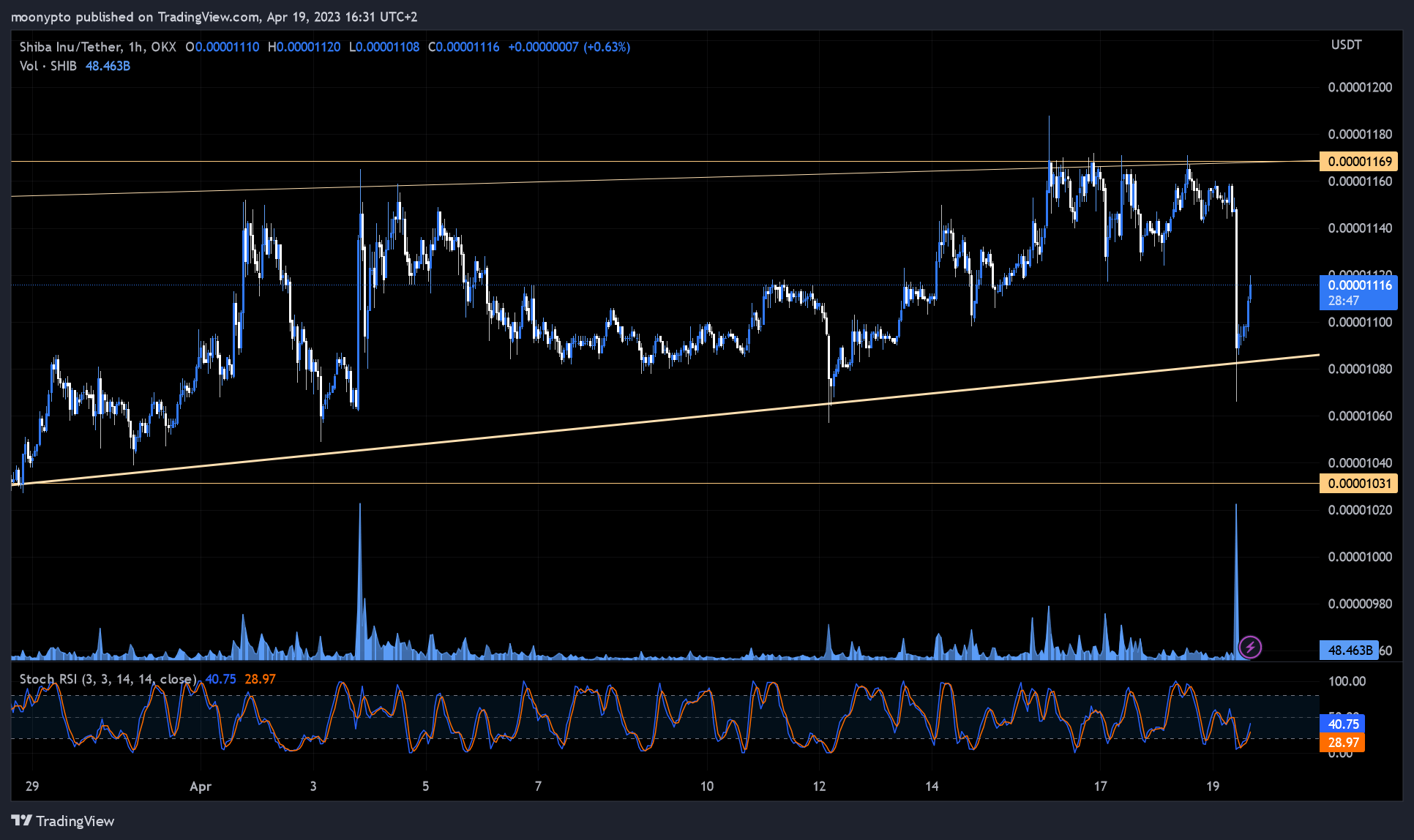
Task: Click the 14 date label on time axis
Action: [x=932, y=787]
